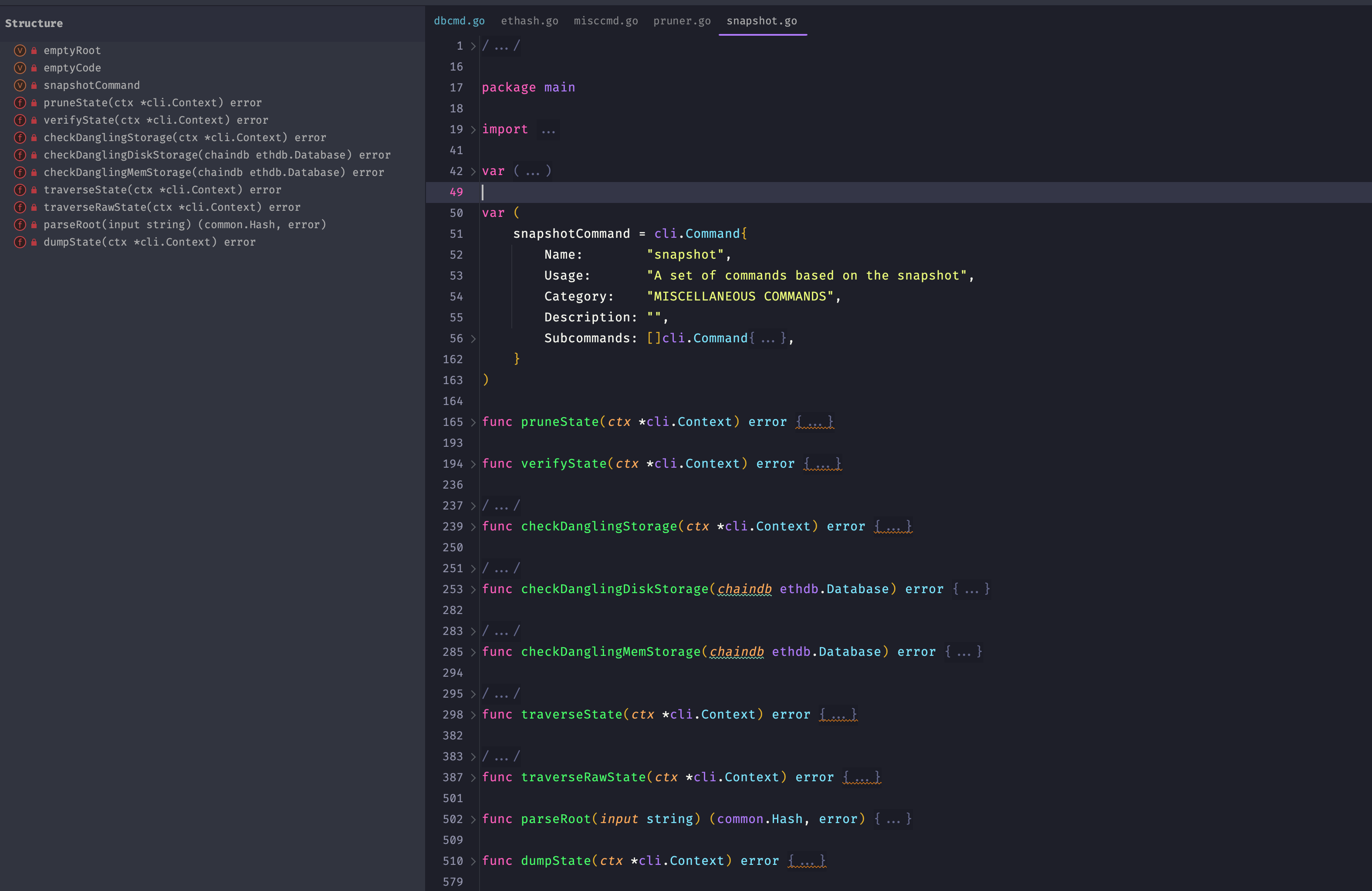This screenshot has width=1372, height=891.
Task: Expand the pruneState function fold arrow
Action: click(473, 422)
